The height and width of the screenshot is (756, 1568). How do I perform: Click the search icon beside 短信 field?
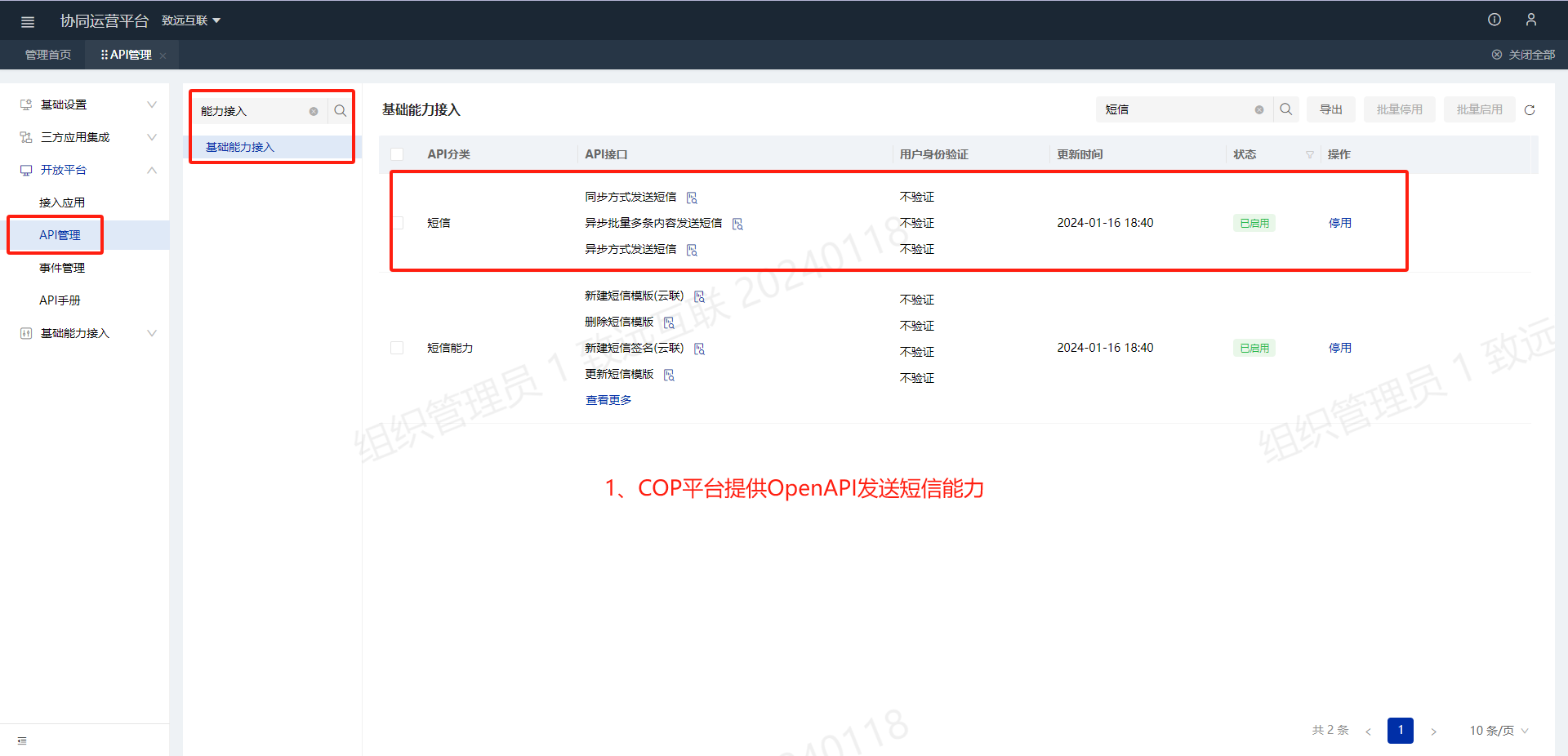(x=1286, y=109)
